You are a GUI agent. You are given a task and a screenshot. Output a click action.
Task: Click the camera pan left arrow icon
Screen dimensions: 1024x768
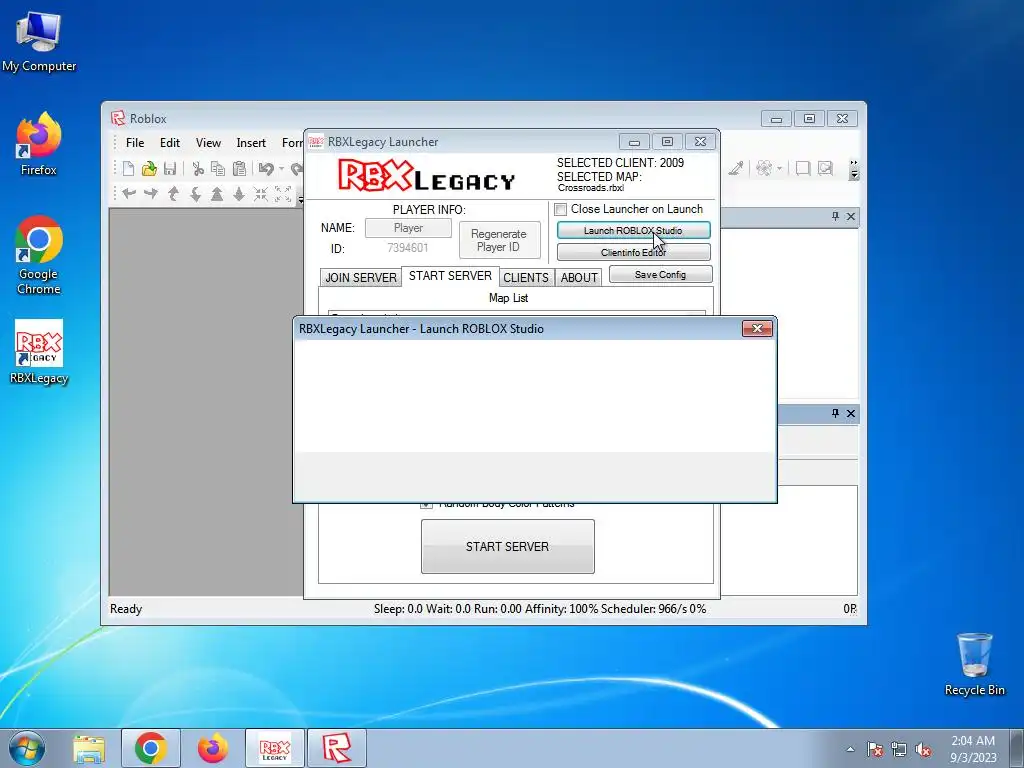(129, 193)
